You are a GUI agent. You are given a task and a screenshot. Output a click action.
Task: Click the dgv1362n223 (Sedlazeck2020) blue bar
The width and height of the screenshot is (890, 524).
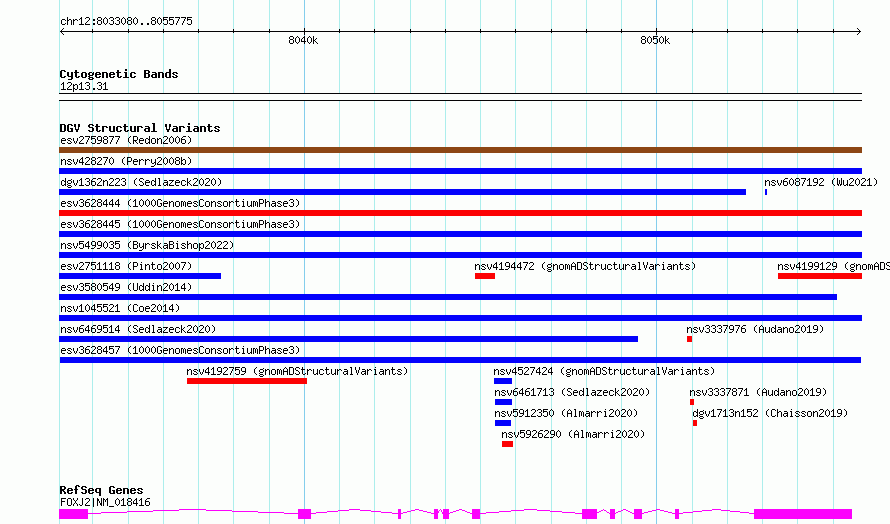(x=402, y=192)
